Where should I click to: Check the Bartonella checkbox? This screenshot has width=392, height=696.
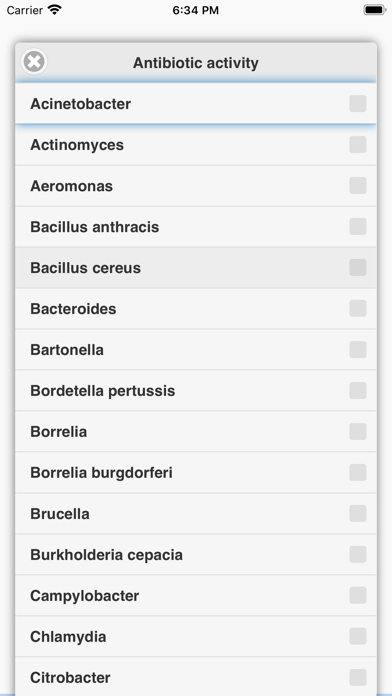[358, 350]
